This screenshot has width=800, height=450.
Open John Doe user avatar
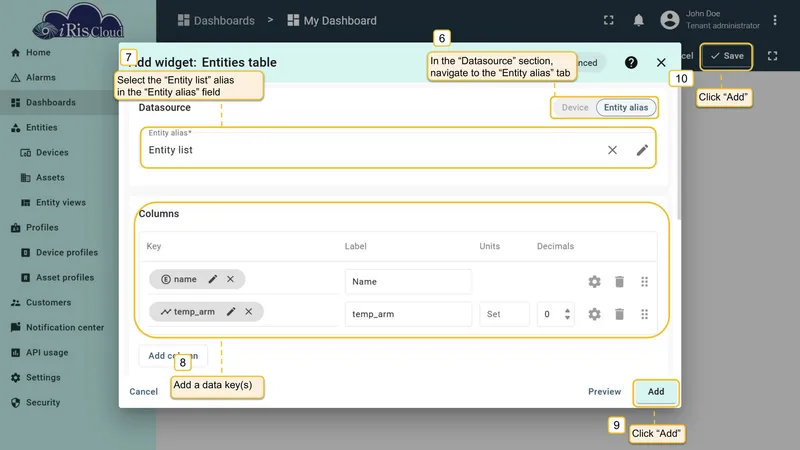tap(669, 20)
